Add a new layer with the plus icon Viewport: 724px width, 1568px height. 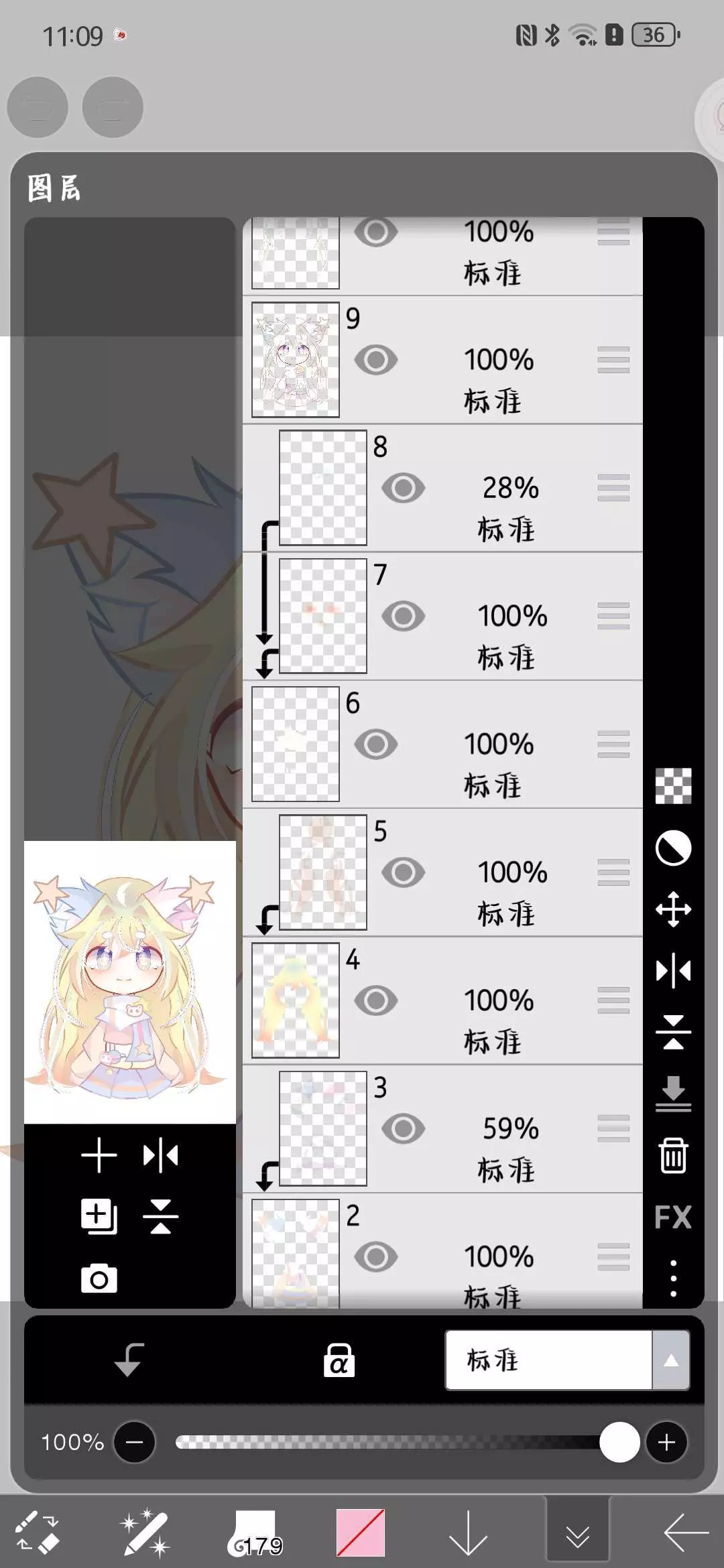(99, 1155)
